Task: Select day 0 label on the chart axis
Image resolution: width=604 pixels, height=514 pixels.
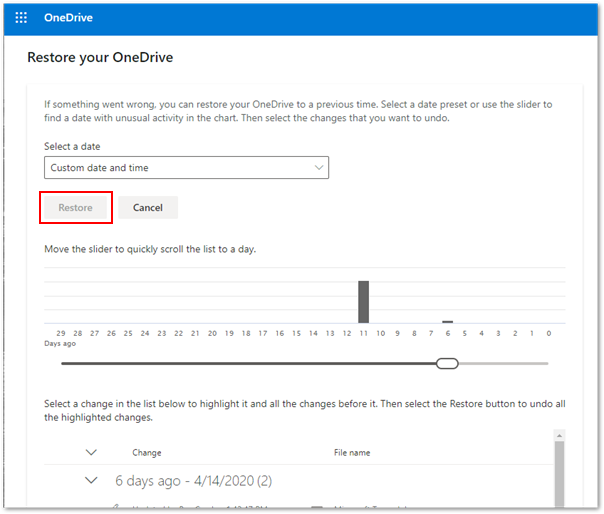Action: (x=549, y=333)
